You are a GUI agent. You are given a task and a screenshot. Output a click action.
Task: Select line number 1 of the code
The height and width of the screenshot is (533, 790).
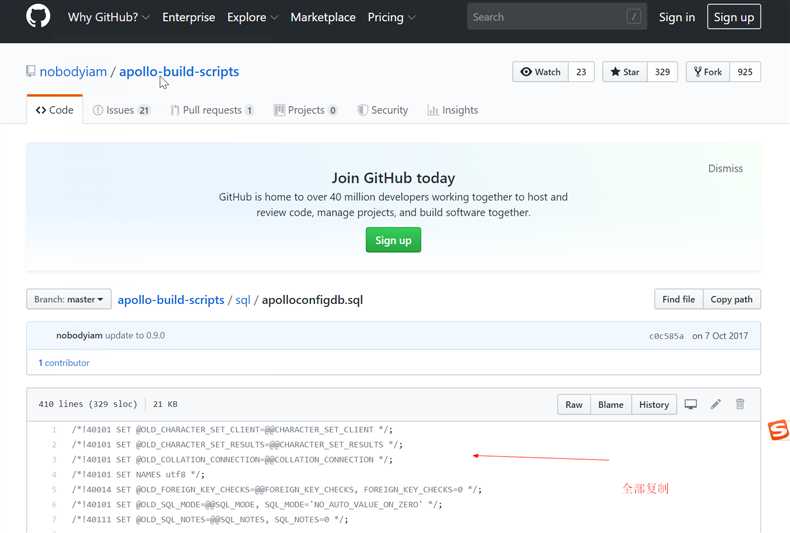point(53,430)
